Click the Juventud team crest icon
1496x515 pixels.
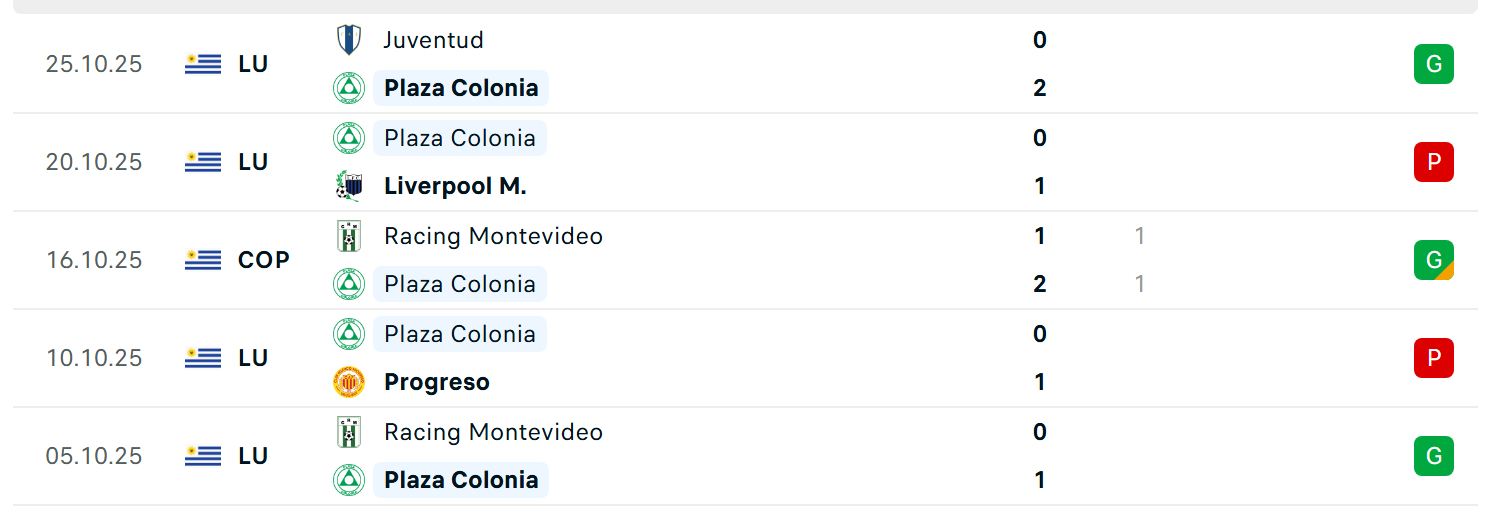coord(349,40)
